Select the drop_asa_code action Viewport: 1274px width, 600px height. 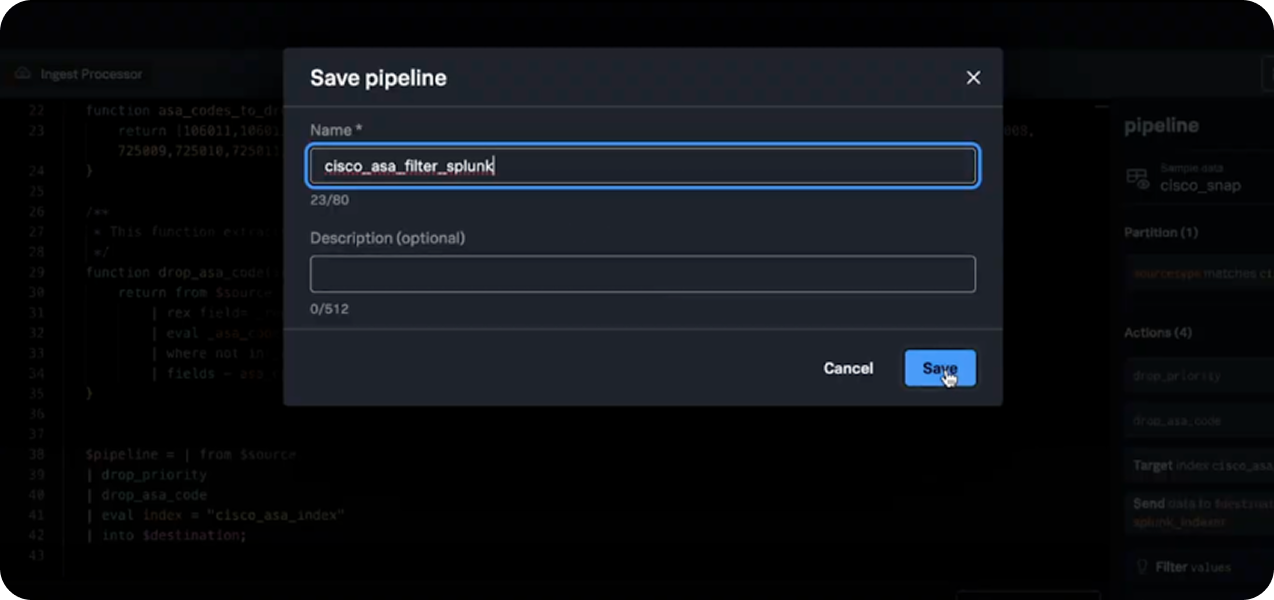coord(1176,421)
